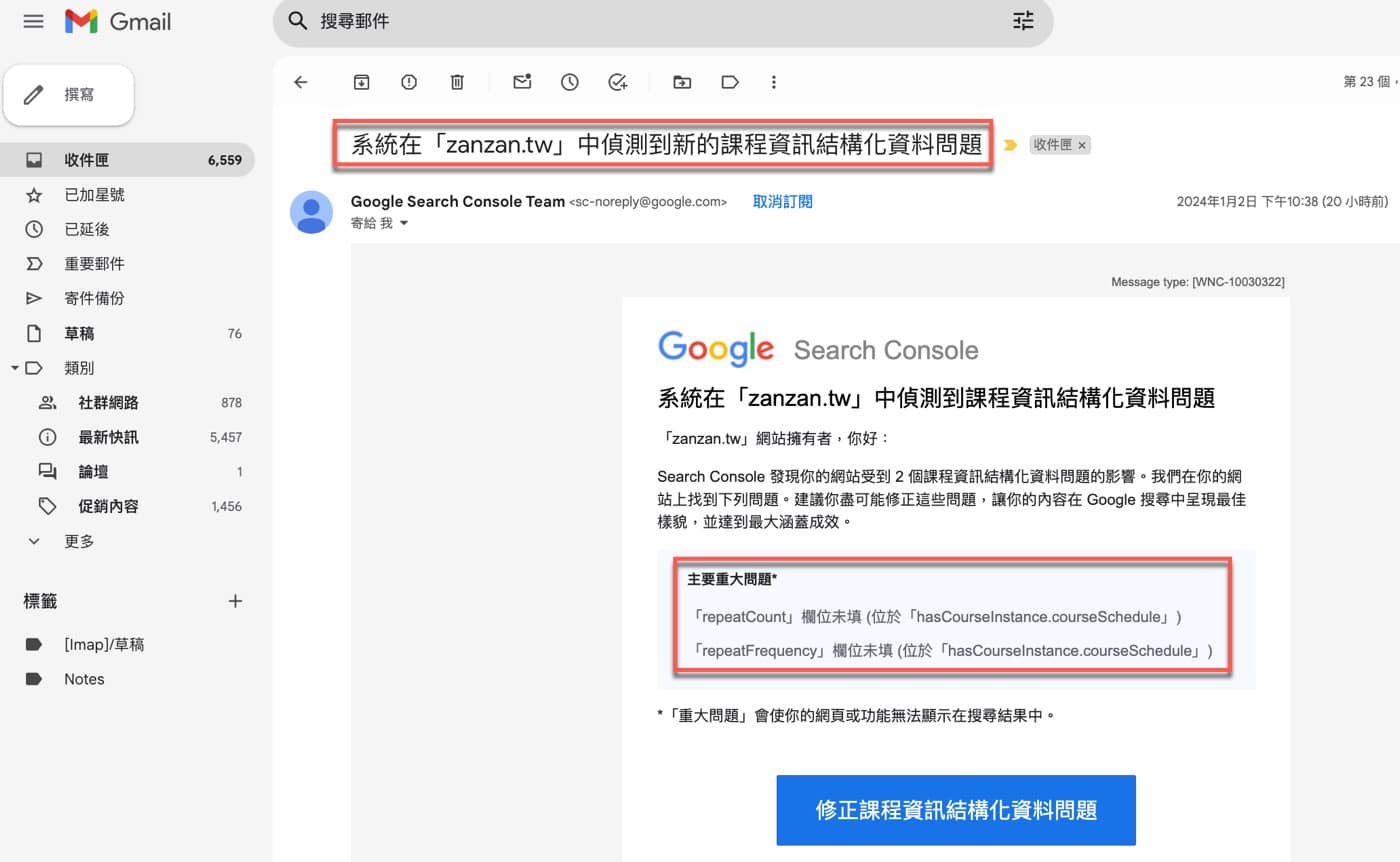Click the 撰寫 compose button
Screen dimensions: 1400x862
pos(69,95)
